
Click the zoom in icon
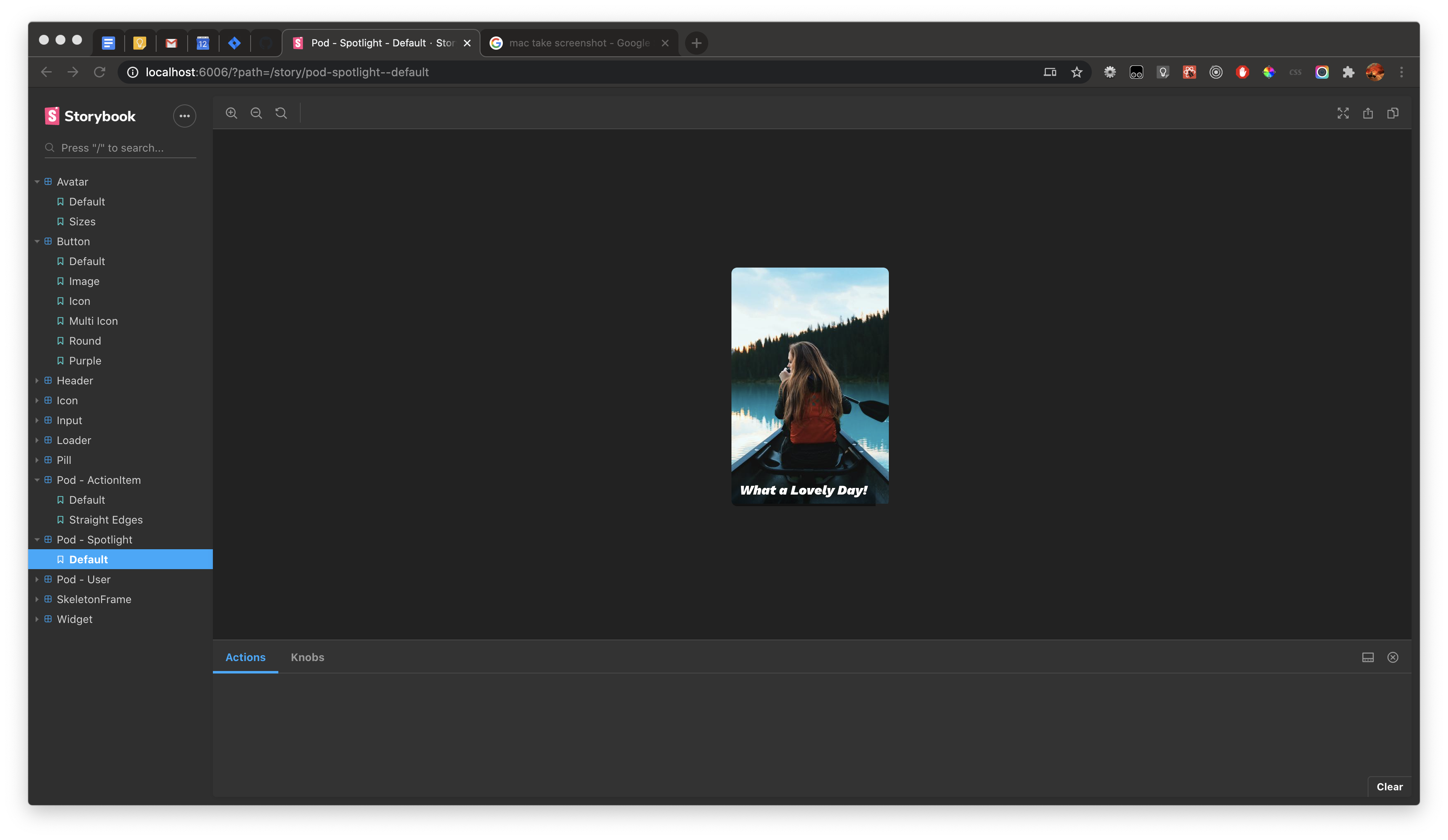click(232, 113)
